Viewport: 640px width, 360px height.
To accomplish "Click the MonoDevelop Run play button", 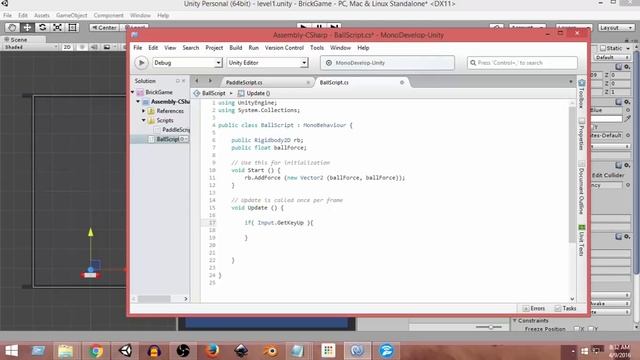I will tap(141, 63).
